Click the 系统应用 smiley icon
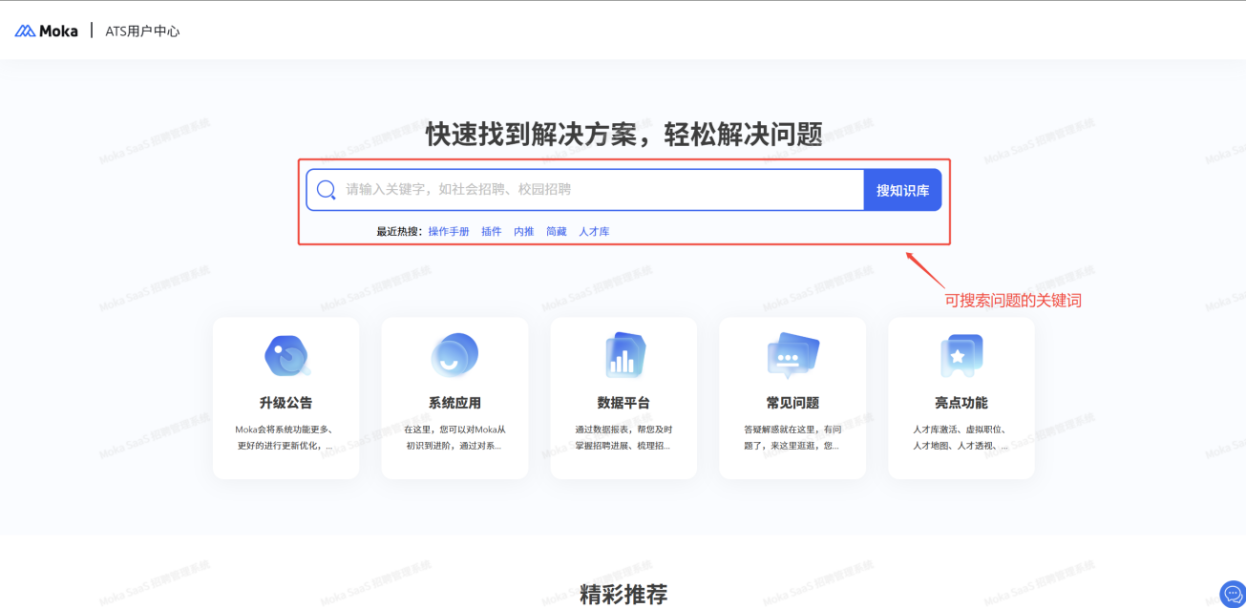The height and width of the screenshot is (609, 1246). (454, 355)
